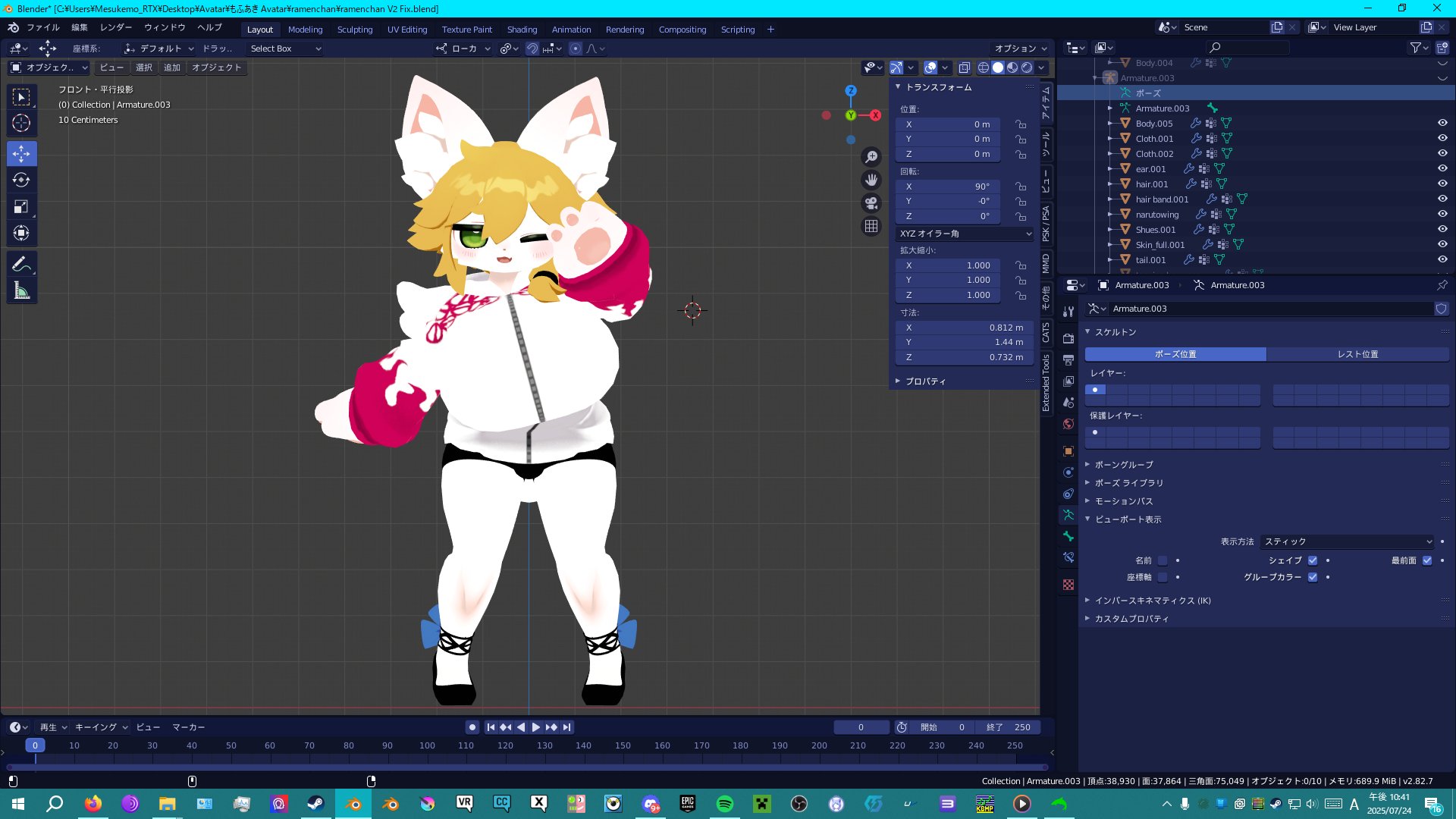
Task: Jump to timeline start button
Action: [491, 727]
